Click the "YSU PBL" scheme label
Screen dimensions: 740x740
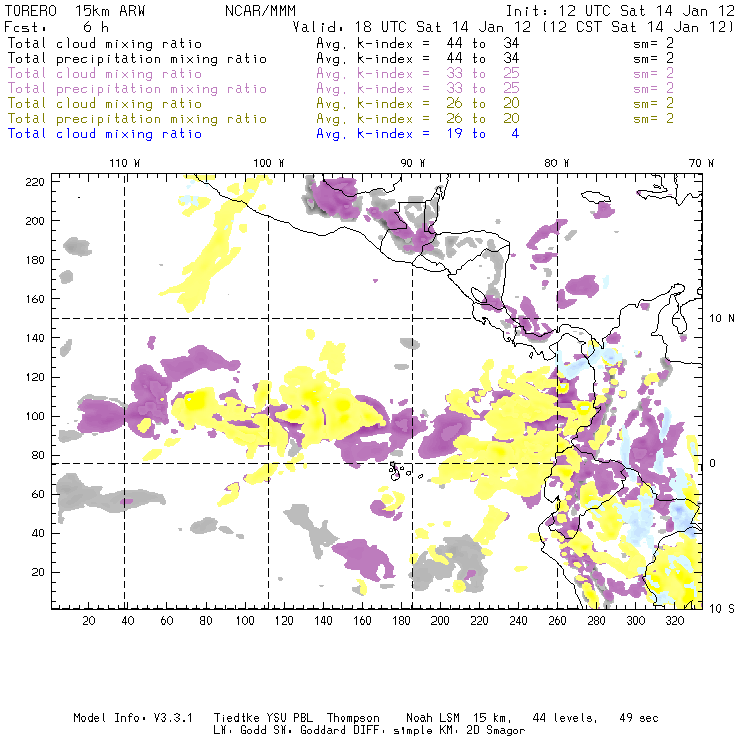[289, 718]
